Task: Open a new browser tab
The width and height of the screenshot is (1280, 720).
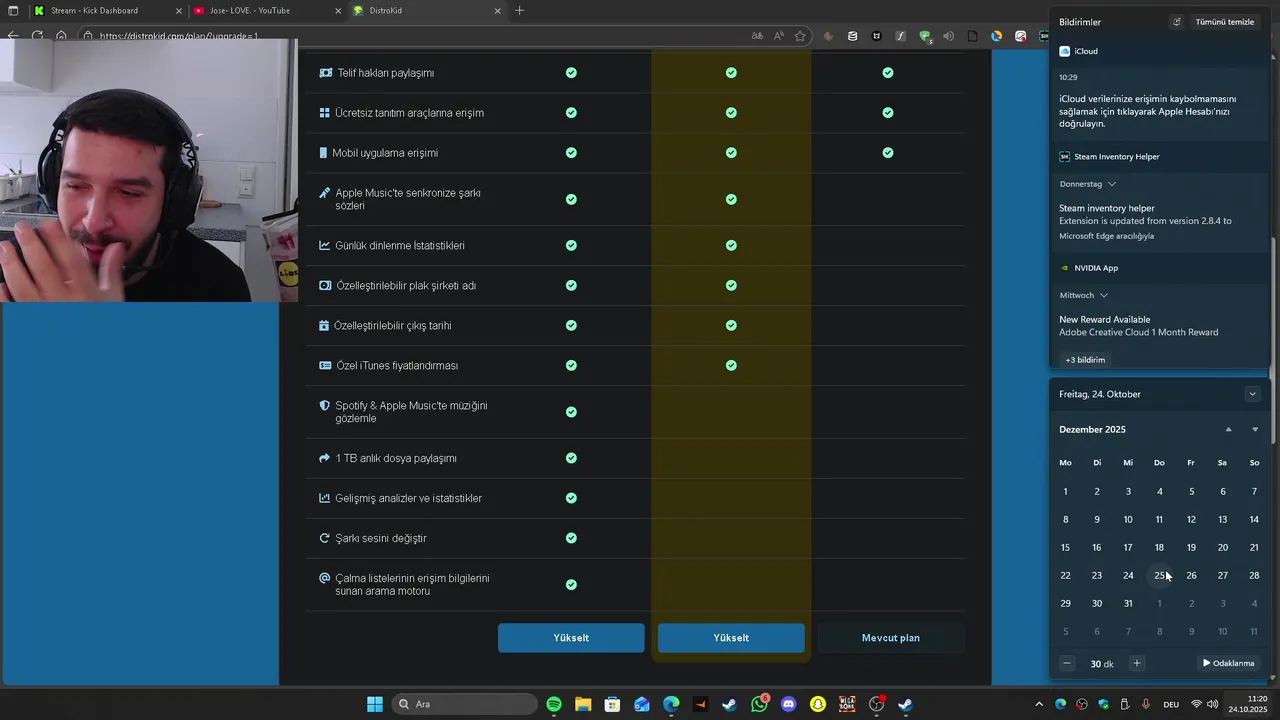Action: click(519, 11)
